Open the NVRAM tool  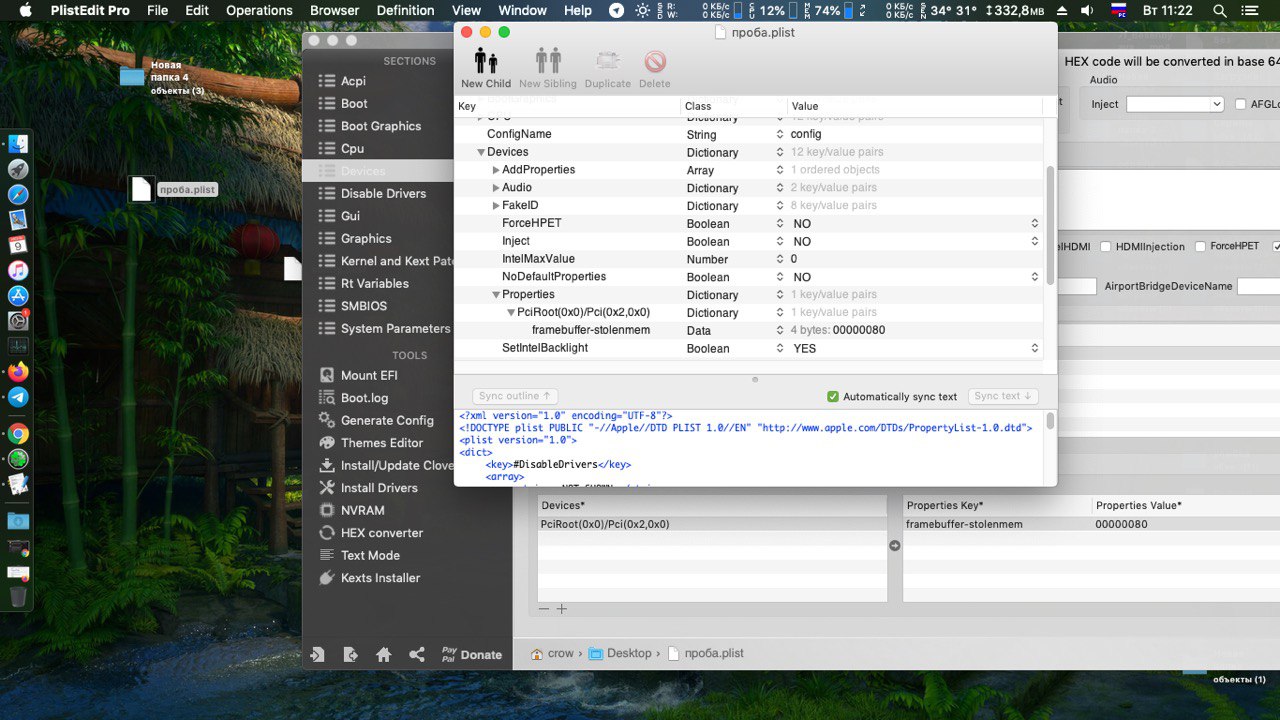tap(362, 510)
